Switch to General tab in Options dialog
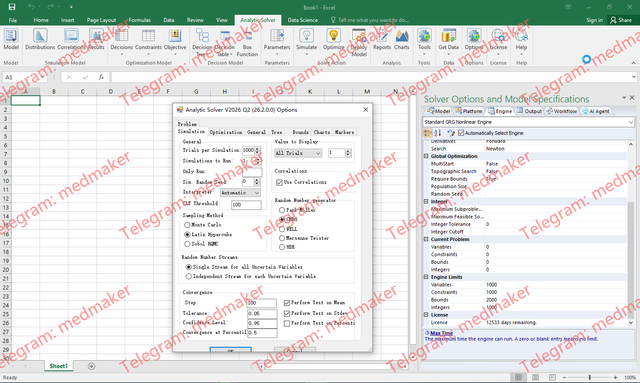This screenshot has width=640, height=383. [256, 132]
